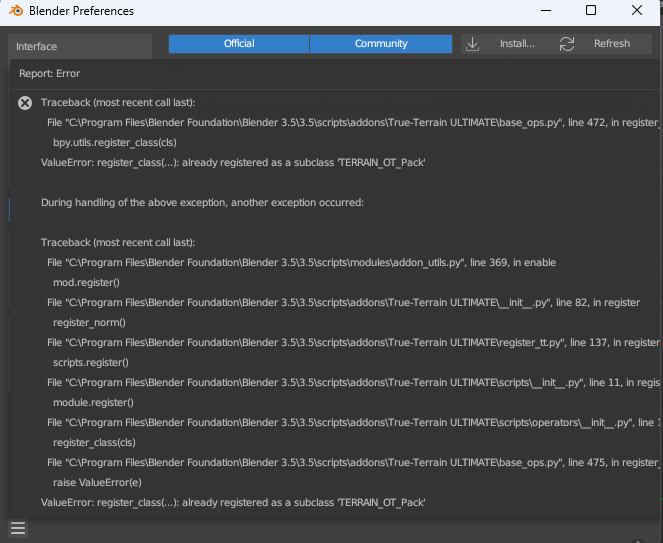The width and height of the screenshot is (663, 543).
Task: Click the register_tt.py line 137 file path
Action: click(x=353, y=343)
